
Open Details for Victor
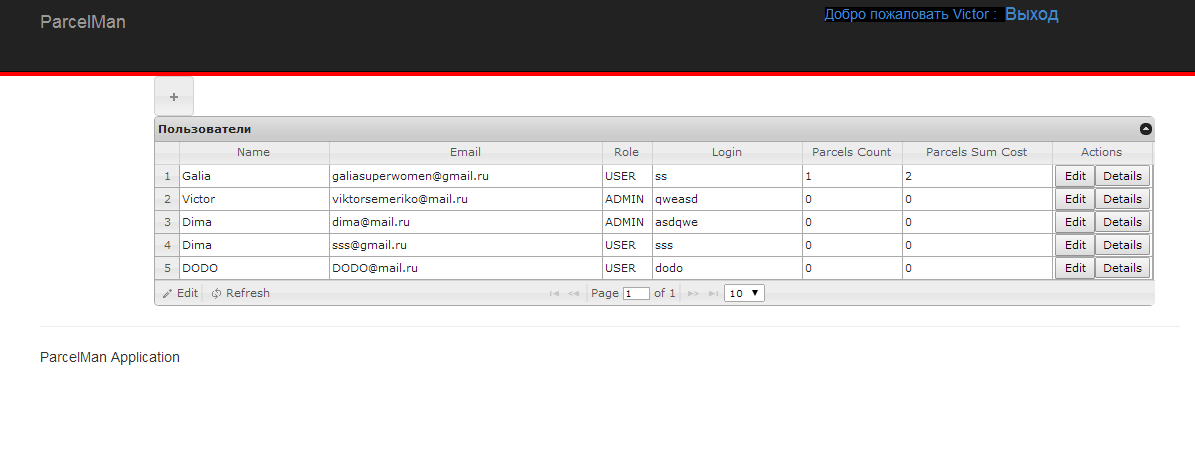(x=1123, y=199)
